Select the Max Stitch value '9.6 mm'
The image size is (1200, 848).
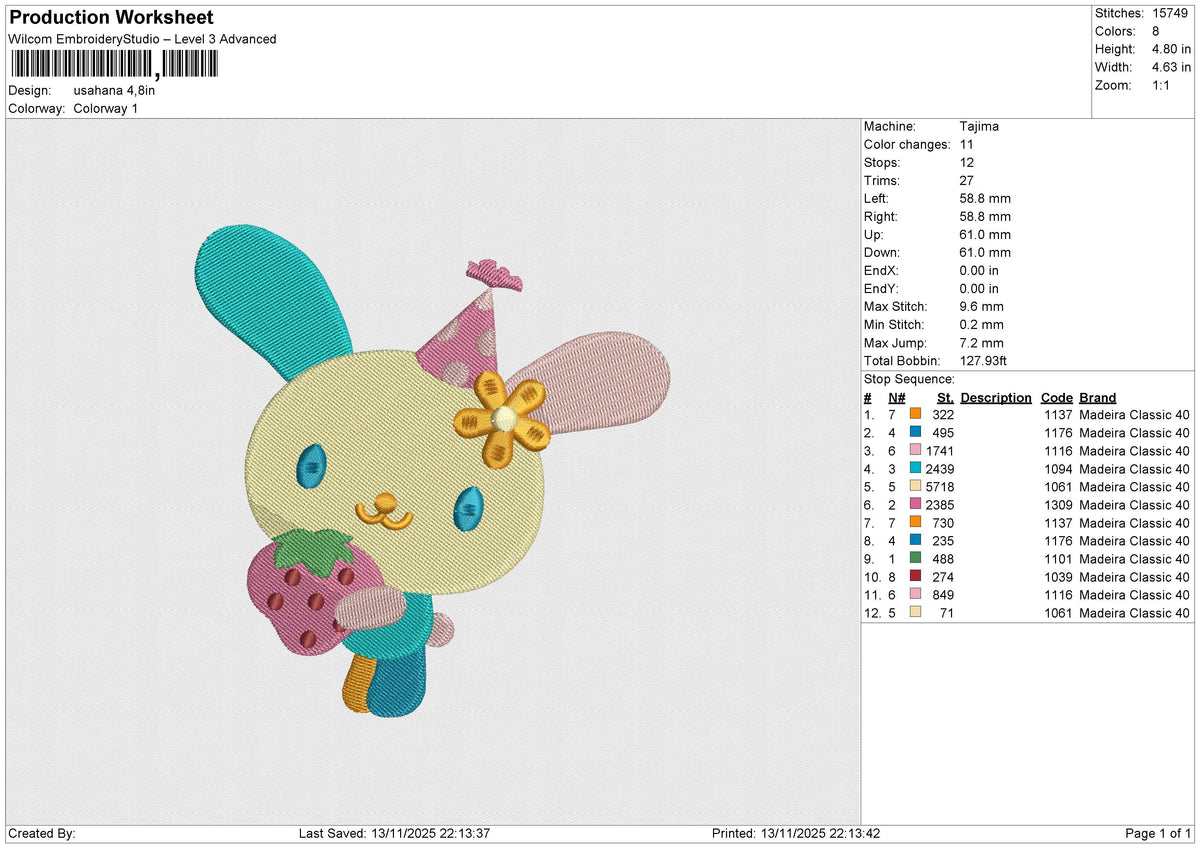tap(981, 307)
